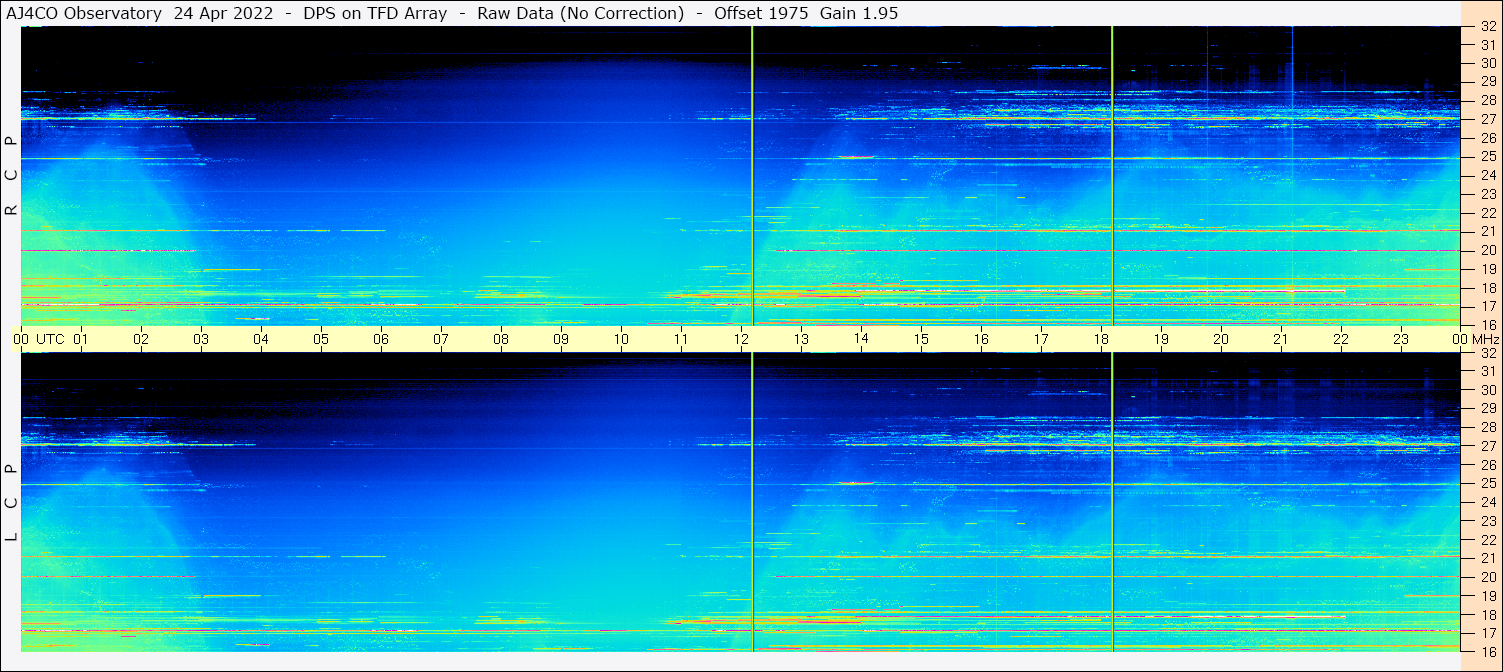1503x672 pixels.
Task: Click green marker line after 18 UTC in LCP panel
Action: [x=1112, y=502]
